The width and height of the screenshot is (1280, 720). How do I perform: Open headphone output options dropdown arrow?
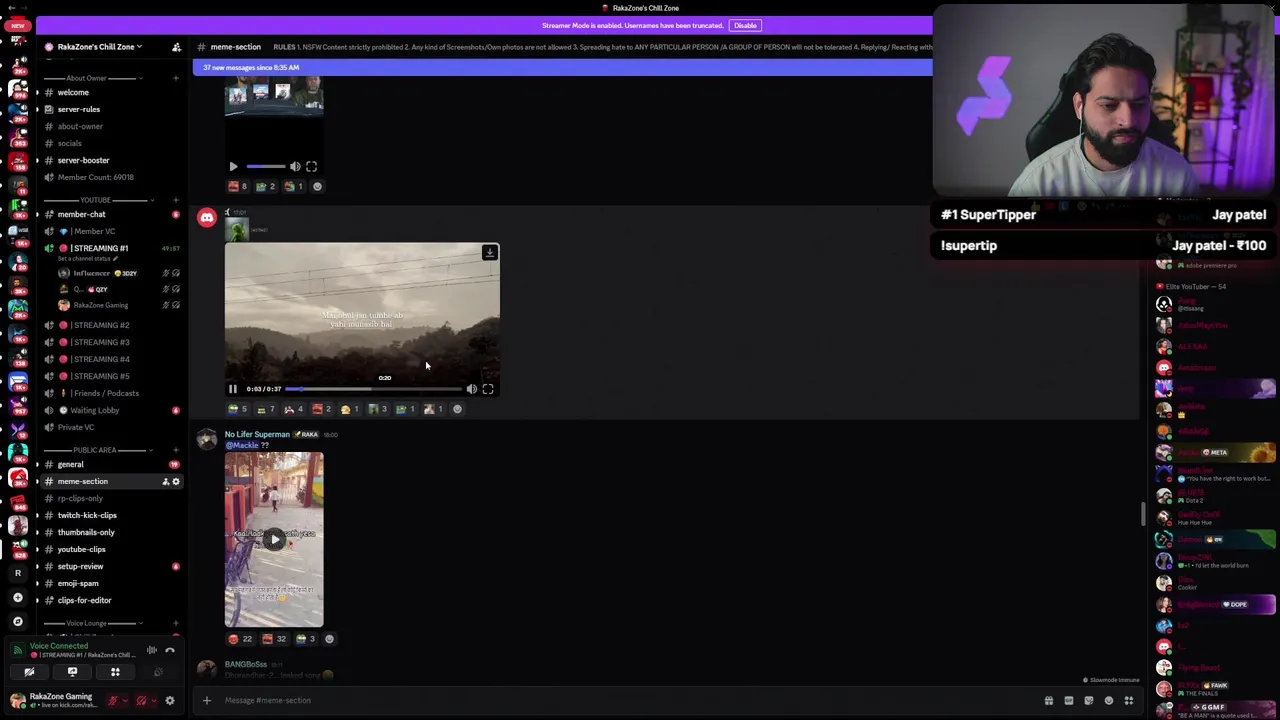point(153,700)
